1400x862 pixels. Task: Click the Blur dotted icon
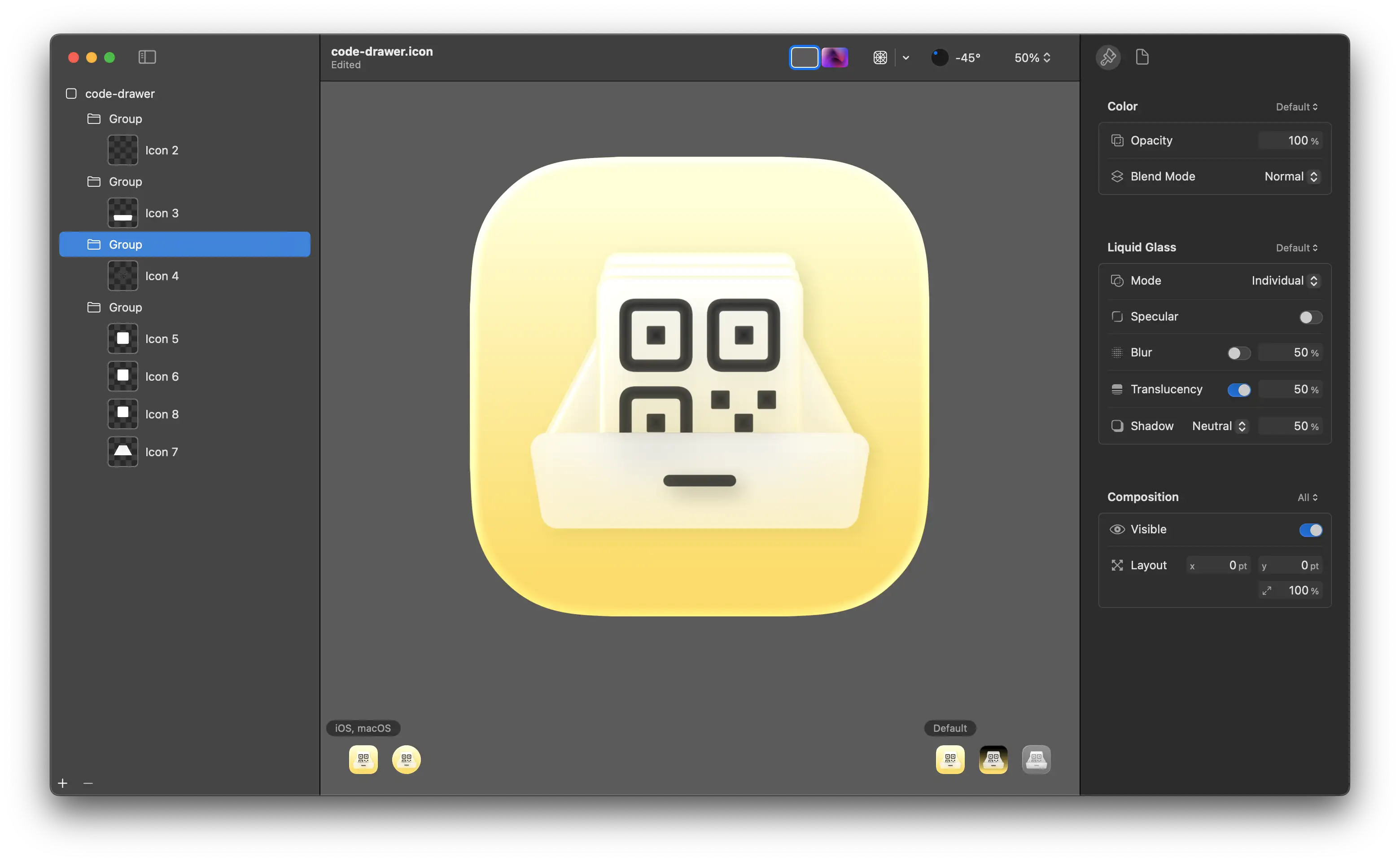[x=1117, y=353]
